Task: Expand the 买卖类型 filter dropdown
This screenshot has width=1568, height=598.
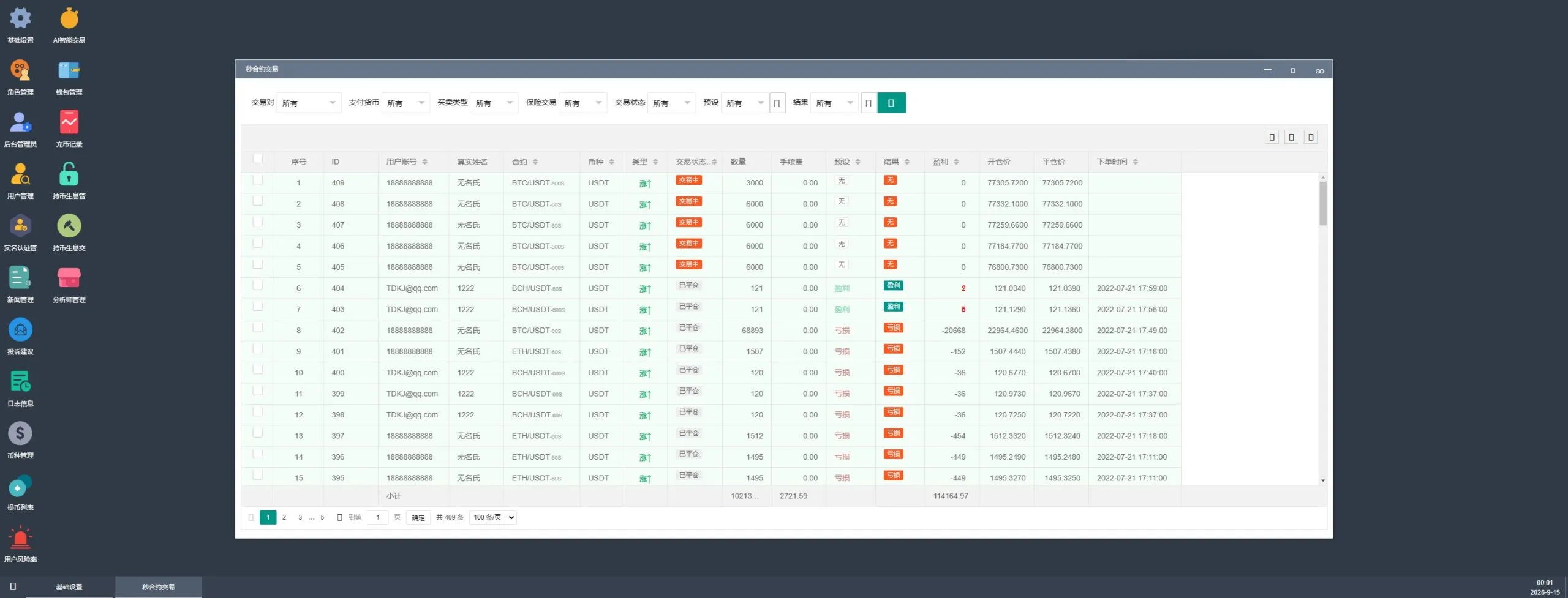Action: tap(494, 103)
